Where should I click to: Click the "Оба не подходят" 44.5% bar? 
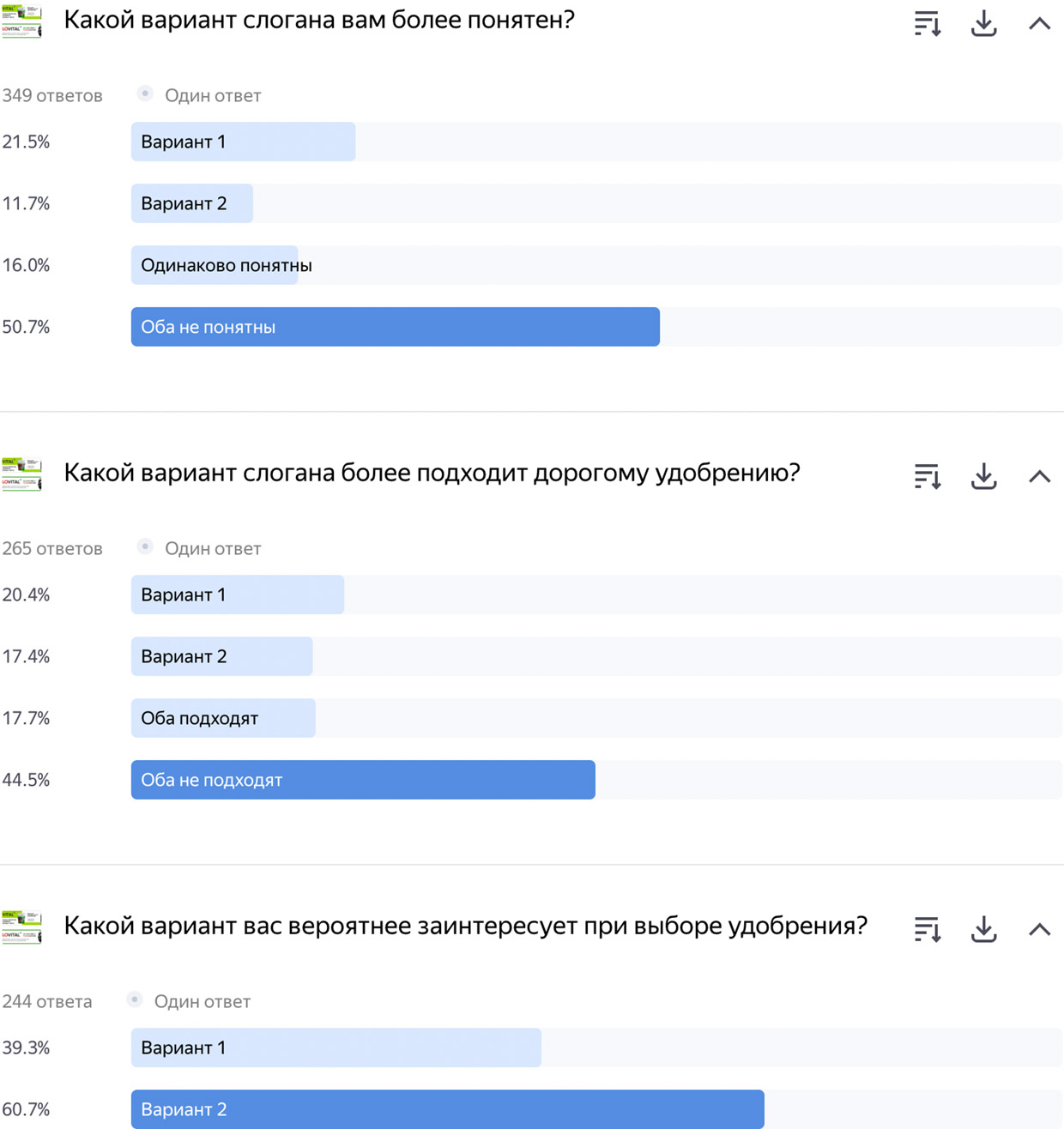click(363, 780)
